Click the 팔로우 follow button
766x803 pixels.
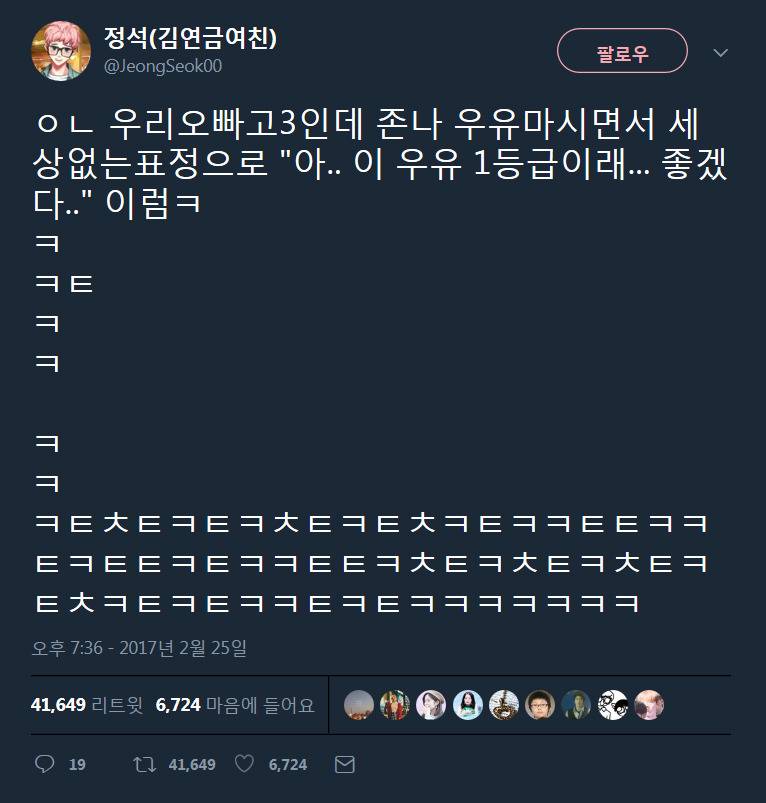click(x=622, y=51)
